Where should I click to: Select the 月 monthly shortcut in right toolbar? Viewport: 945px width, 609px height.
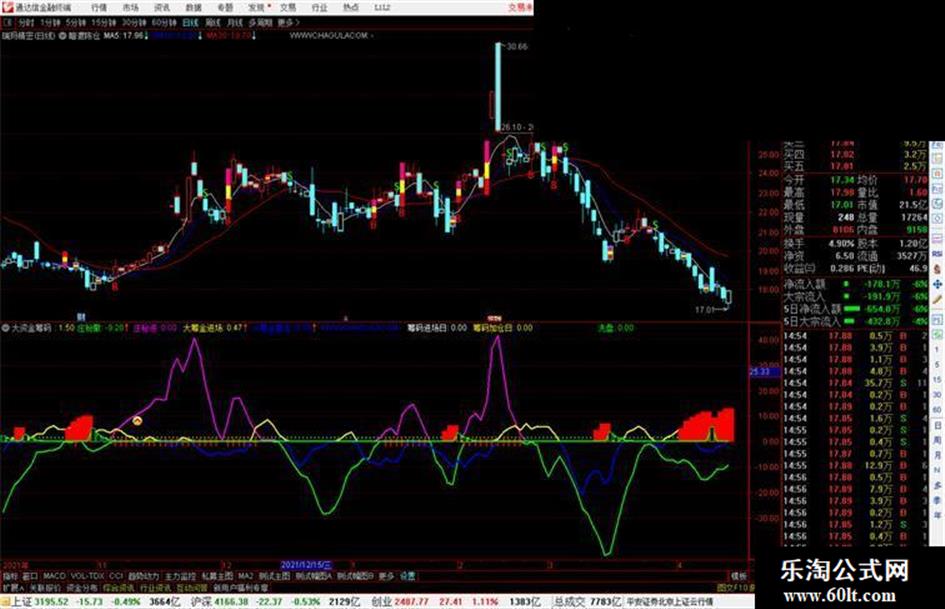pos(937,455)
